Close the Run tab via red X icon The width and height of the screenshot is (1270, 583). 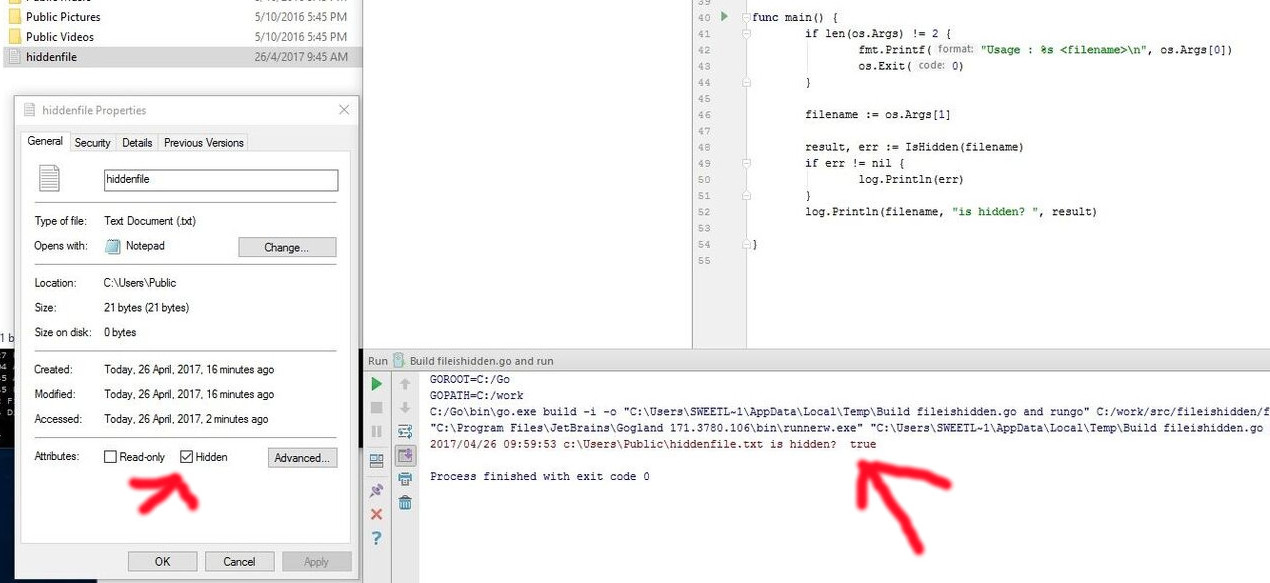click(376, 512)
